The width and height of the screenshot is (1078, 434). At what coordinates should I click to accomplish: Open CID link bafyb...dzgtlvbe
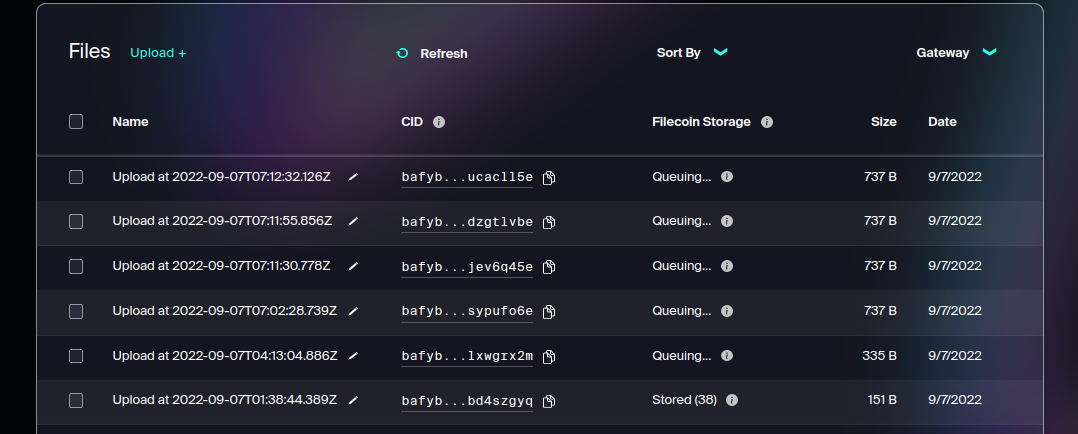point(467,222)
